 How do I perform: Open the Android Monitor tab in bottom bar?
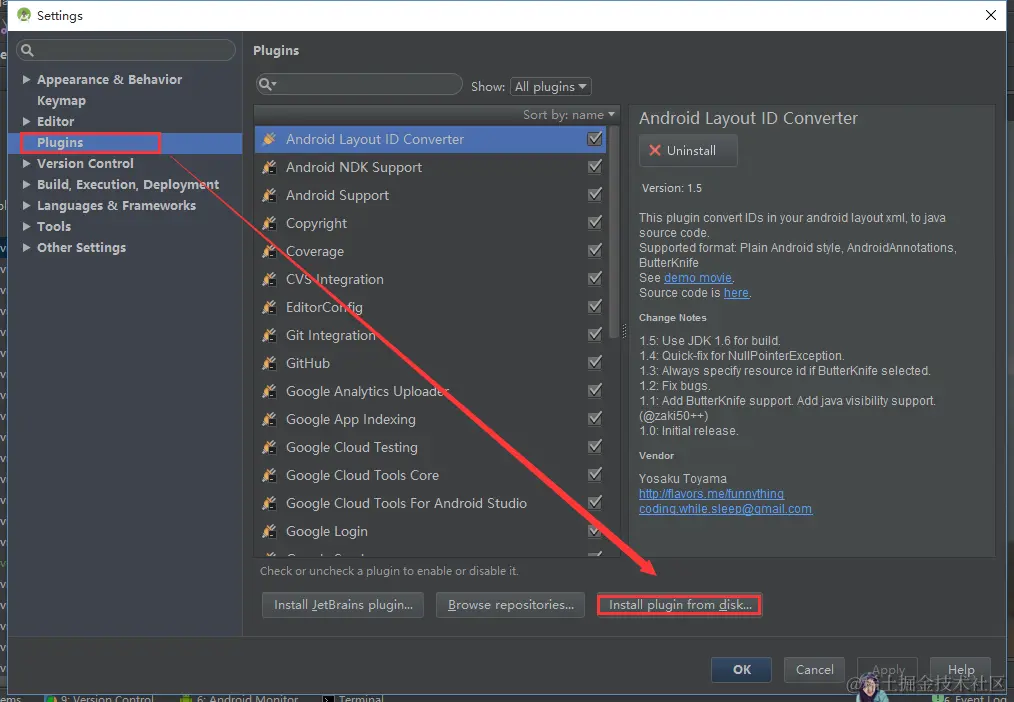(239, 698)
